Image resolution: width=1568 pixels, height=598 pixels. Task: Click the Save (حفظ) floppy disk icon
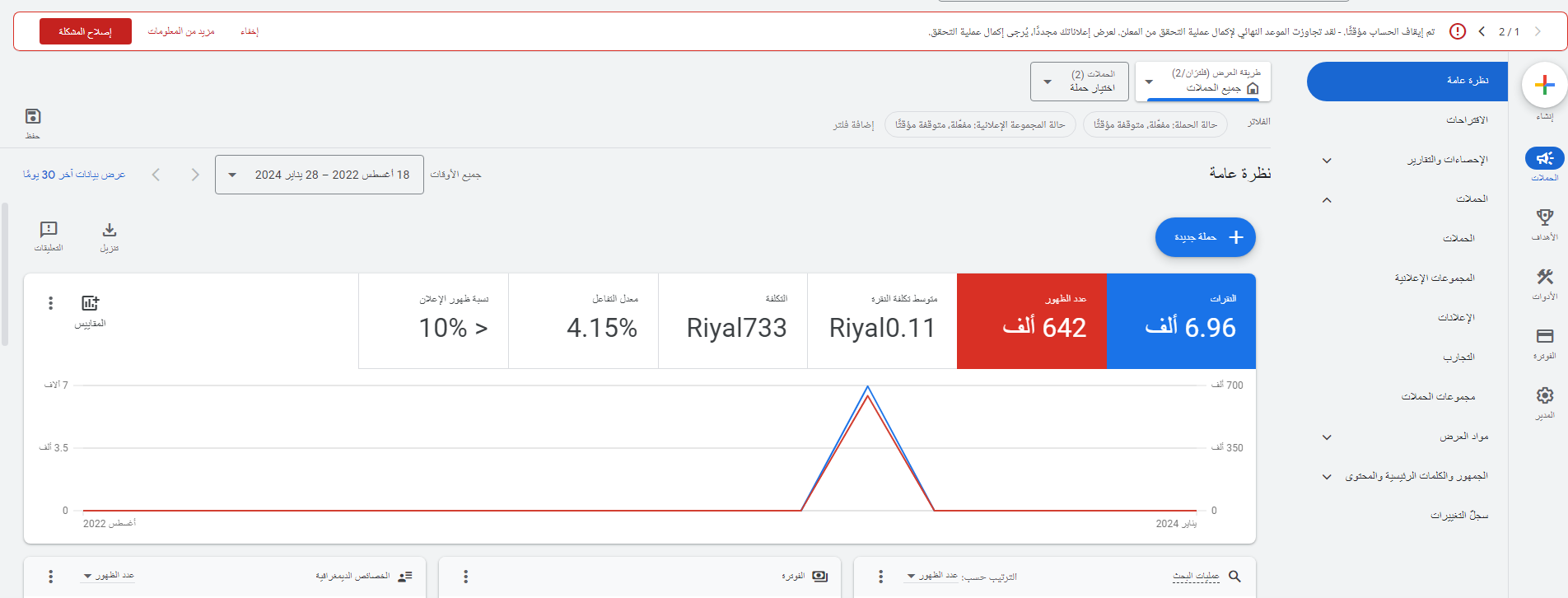33,116
